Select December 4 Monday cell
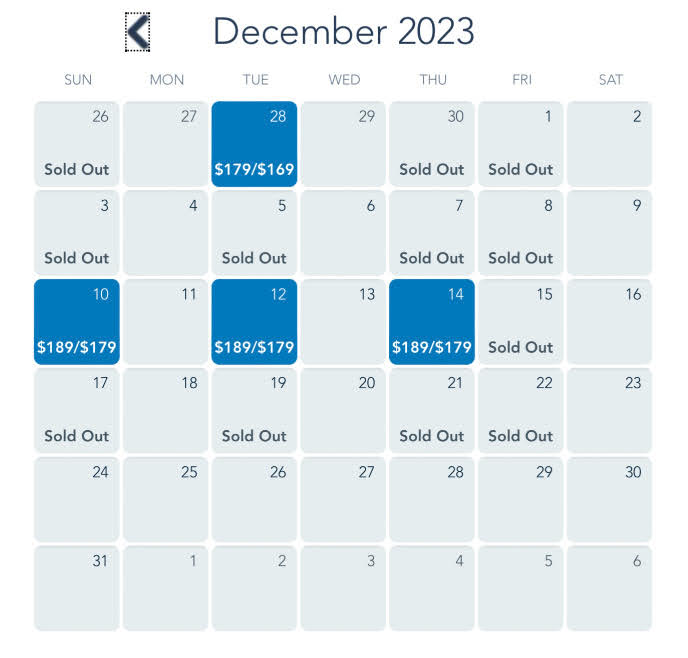Viewport: 688px width, 658px height. click(165, 233)
